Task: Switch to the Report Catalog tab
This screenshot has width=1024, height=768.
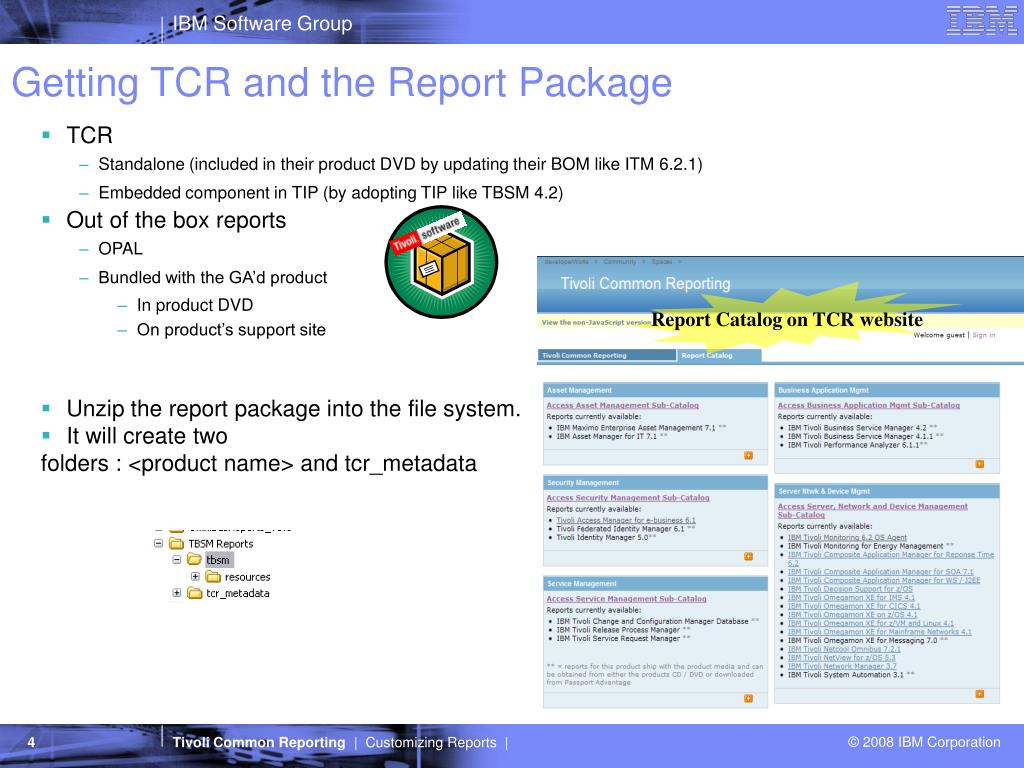Action: click(x=720, y=355)
